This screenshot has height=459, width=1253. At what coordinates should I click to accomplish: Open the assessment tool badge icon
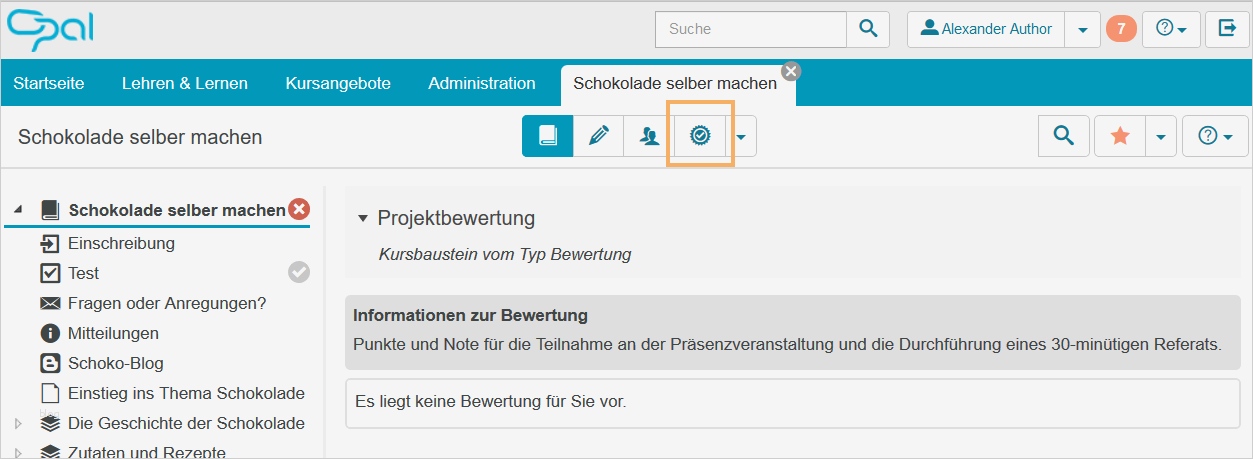tap(700, 136)
